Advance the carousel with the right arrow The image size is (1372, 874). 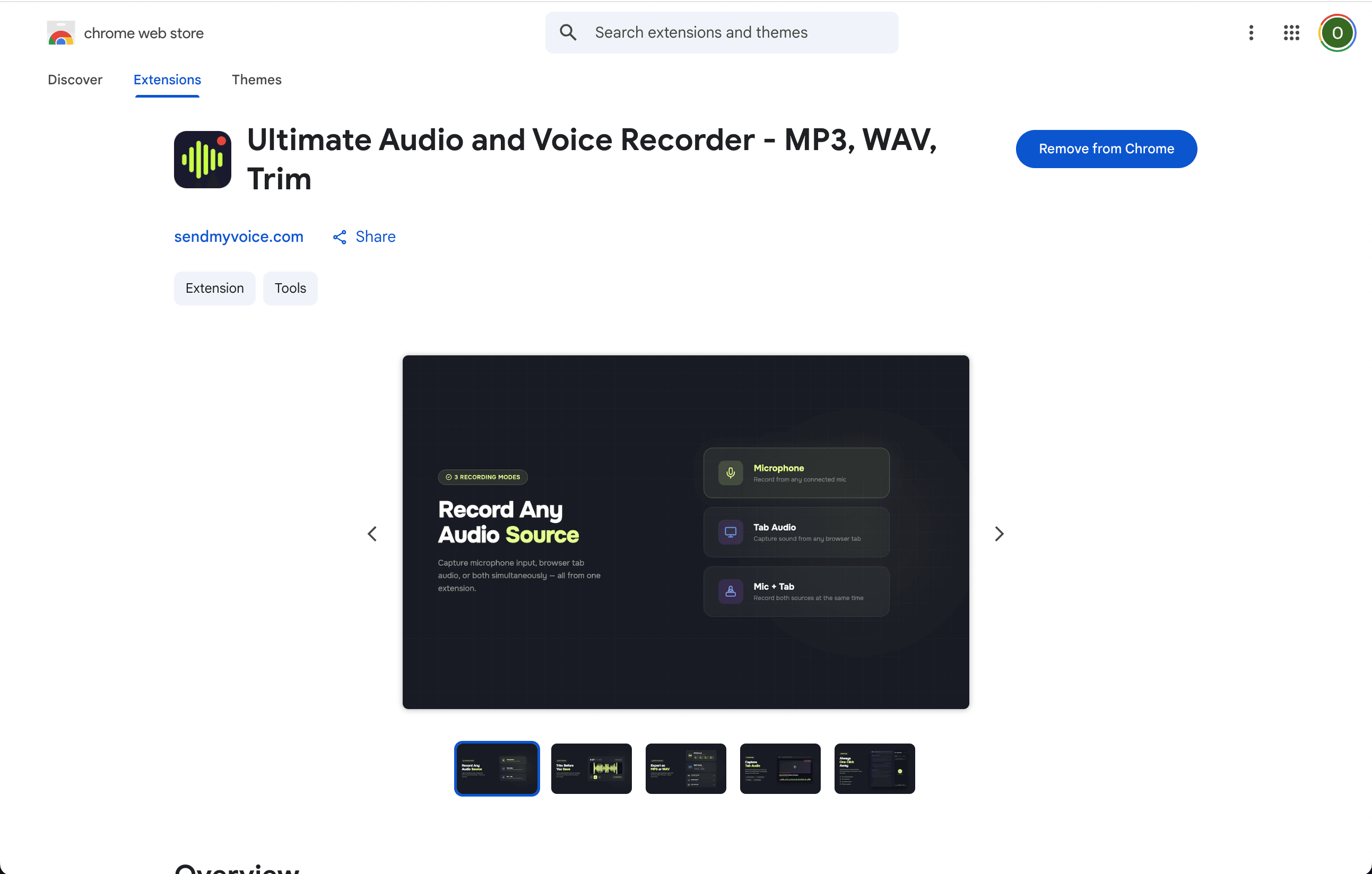pos(999,534)
